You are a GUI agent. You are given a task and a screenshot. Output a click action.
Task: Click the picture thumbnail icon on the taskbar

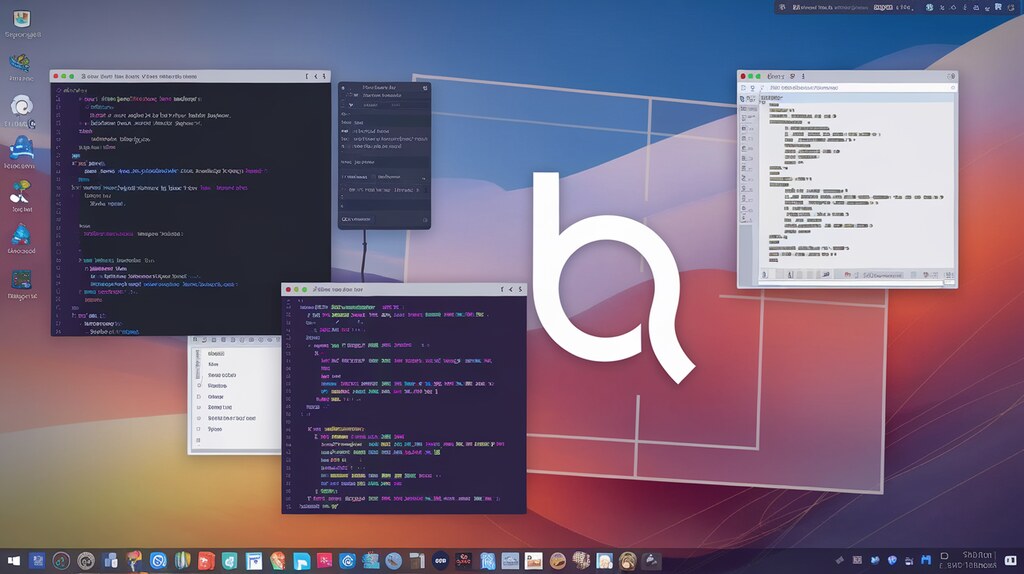(x=534, y=560)
